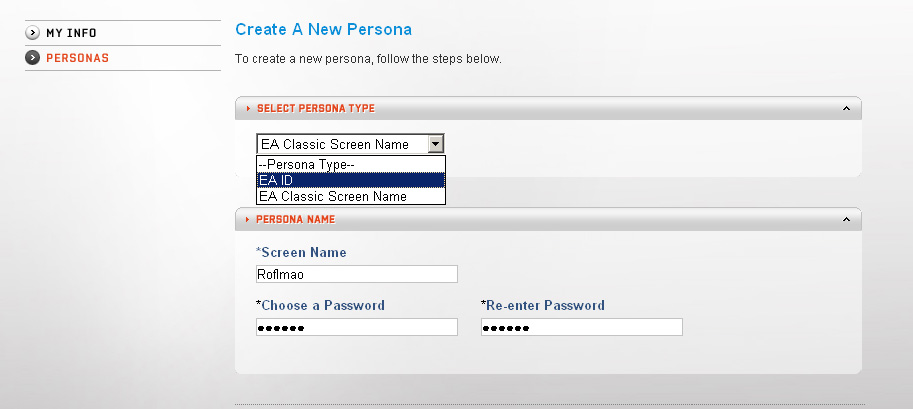
Task: Collapse the Select Persona Type section chevron
Action: tap(846, 108)
